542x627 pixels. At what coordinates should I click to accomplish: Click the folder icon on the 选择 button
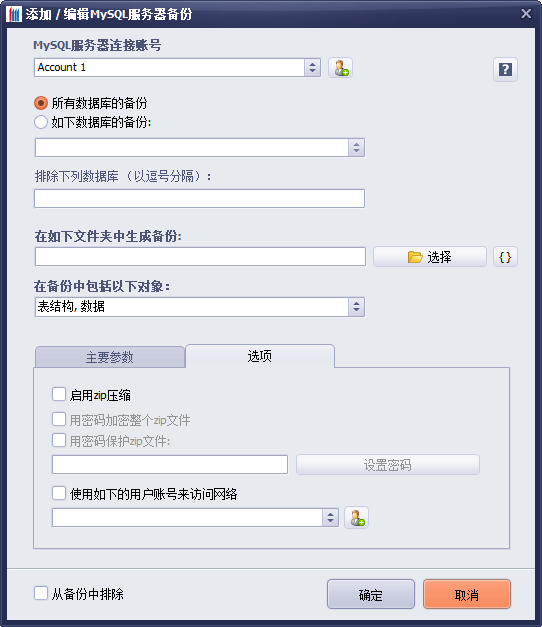point(415,257)
